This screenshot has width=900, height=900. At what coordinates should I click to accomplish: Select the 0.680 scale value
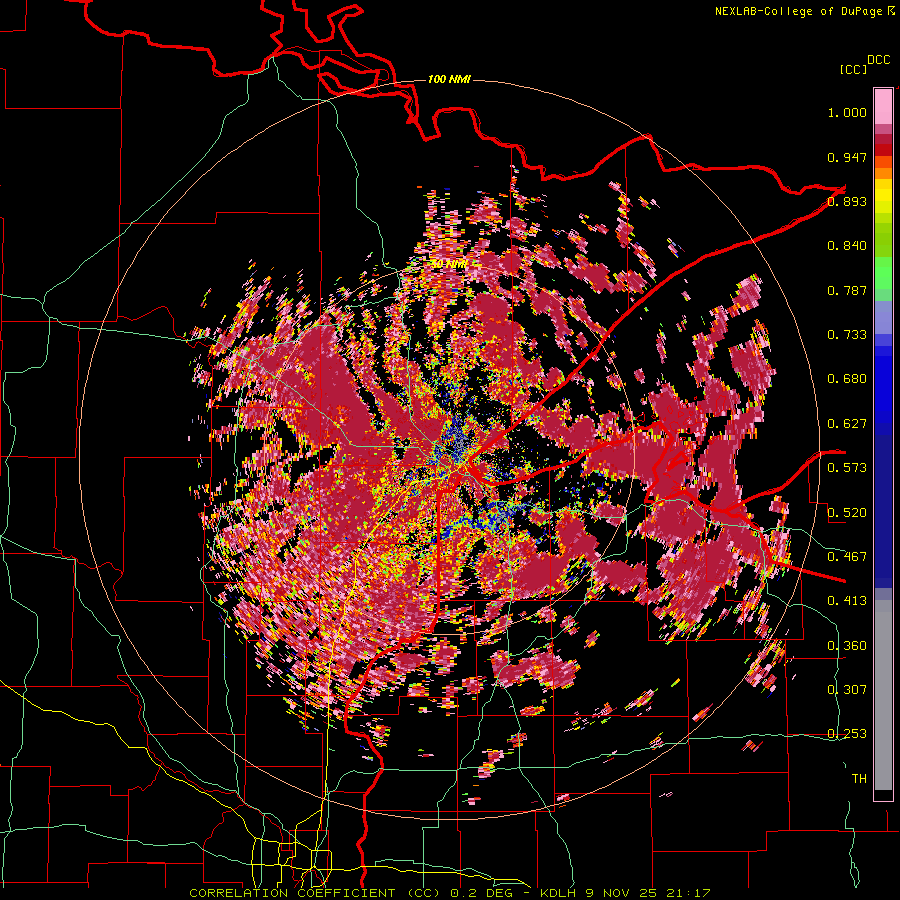pos(847,379)
